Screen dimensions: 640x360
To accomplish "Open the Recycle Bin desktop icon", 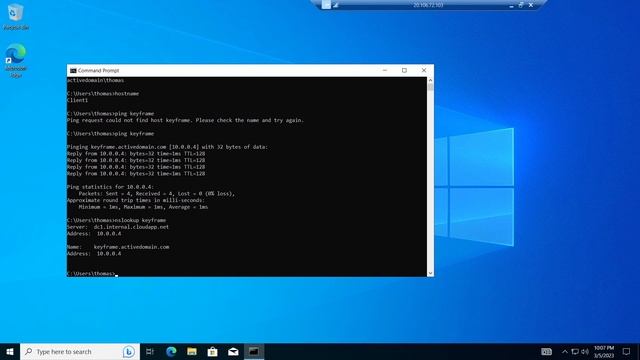I will 16,16.
